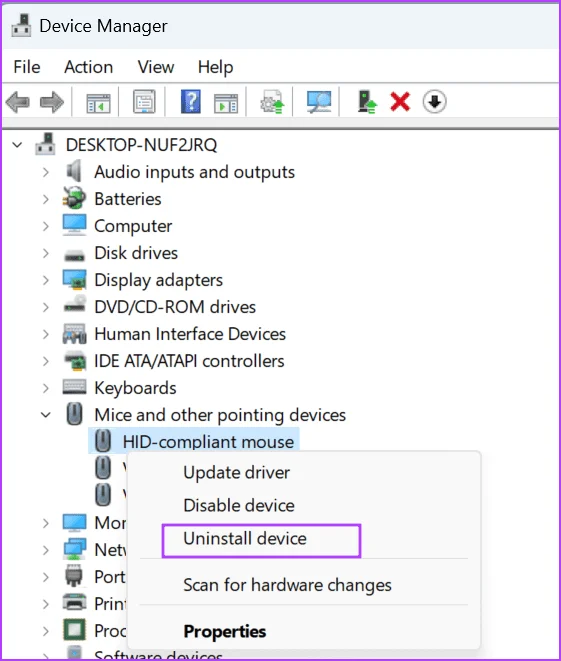The image size is (561, 661).
Task: Open the Help menu
Action: tap(215, 67)
